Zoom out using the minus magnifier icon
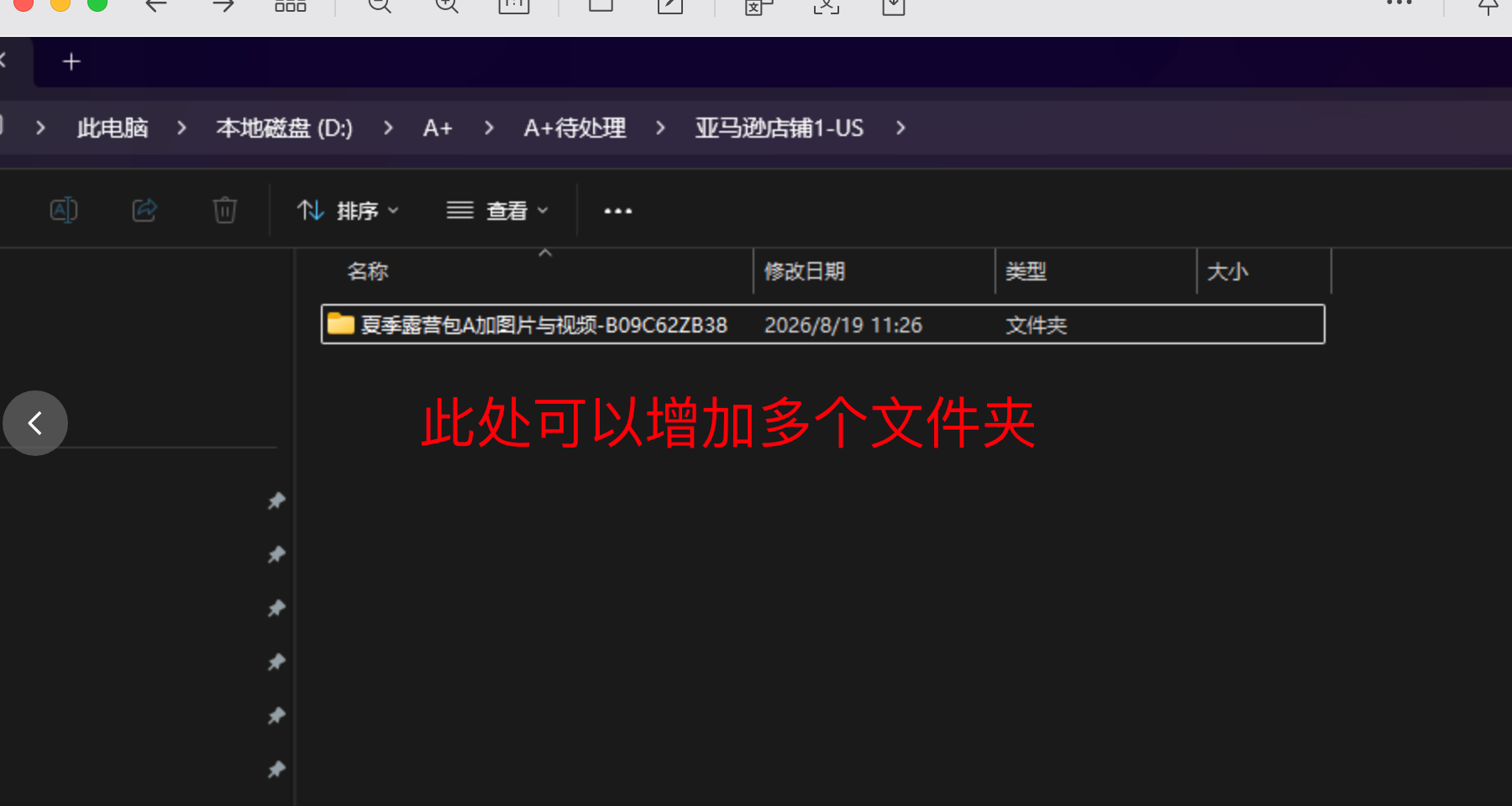Screen dimensions: 1512x806 380,5
